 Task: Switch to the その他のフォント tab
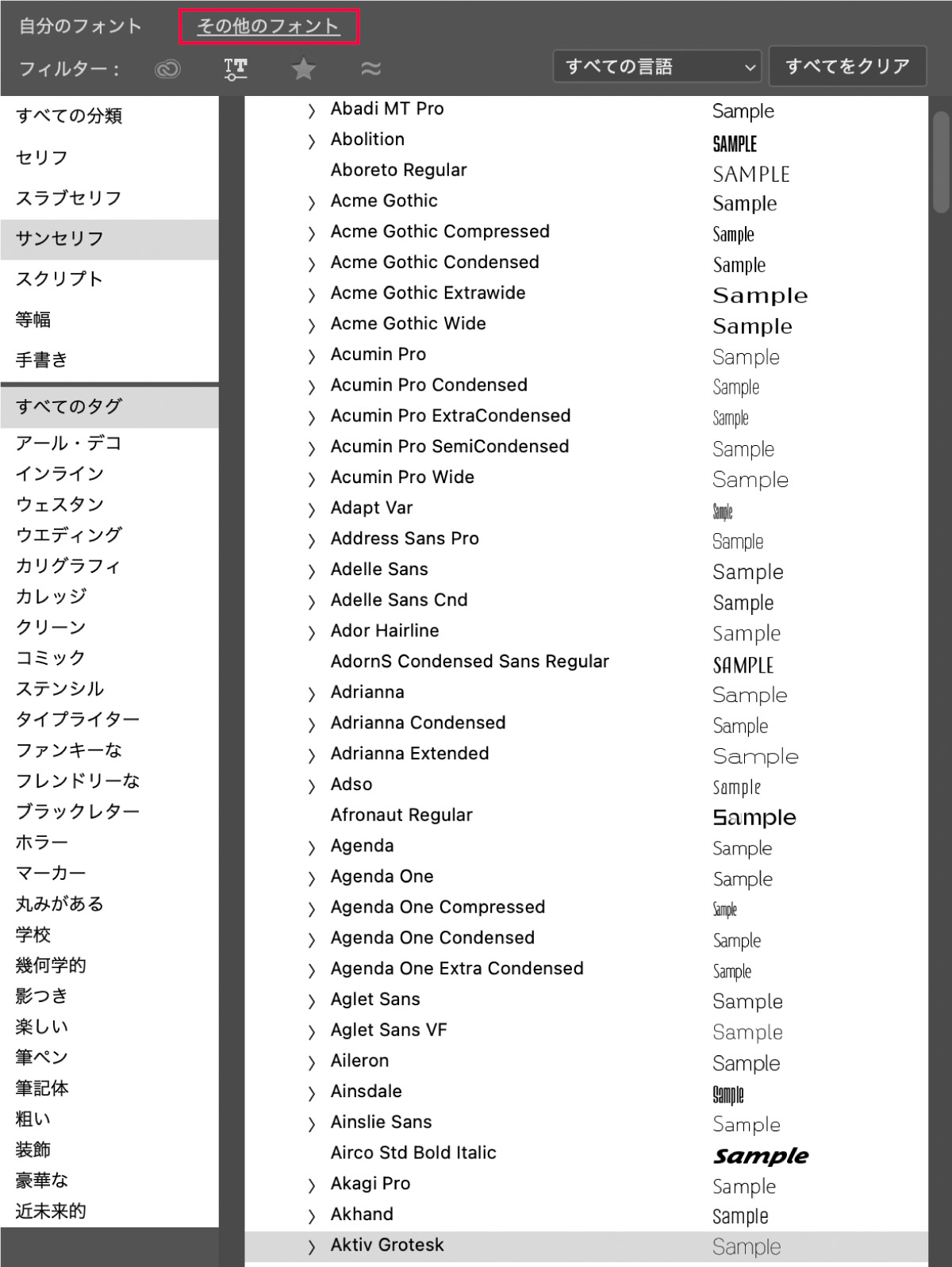[x=268, y=26]
